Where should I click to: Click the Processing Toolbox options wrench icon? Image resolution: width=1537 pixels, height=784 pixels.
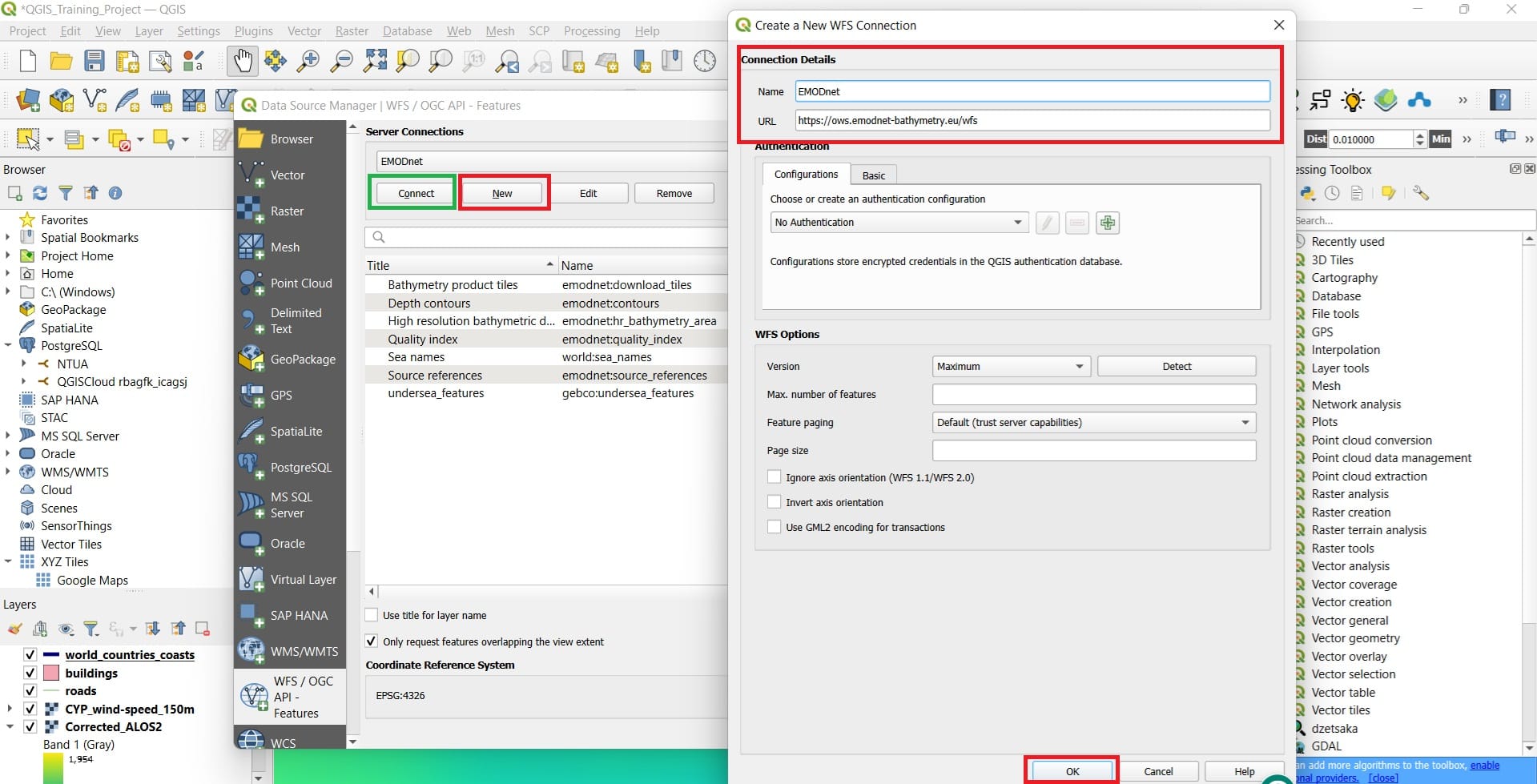(x=1421, y=193)
